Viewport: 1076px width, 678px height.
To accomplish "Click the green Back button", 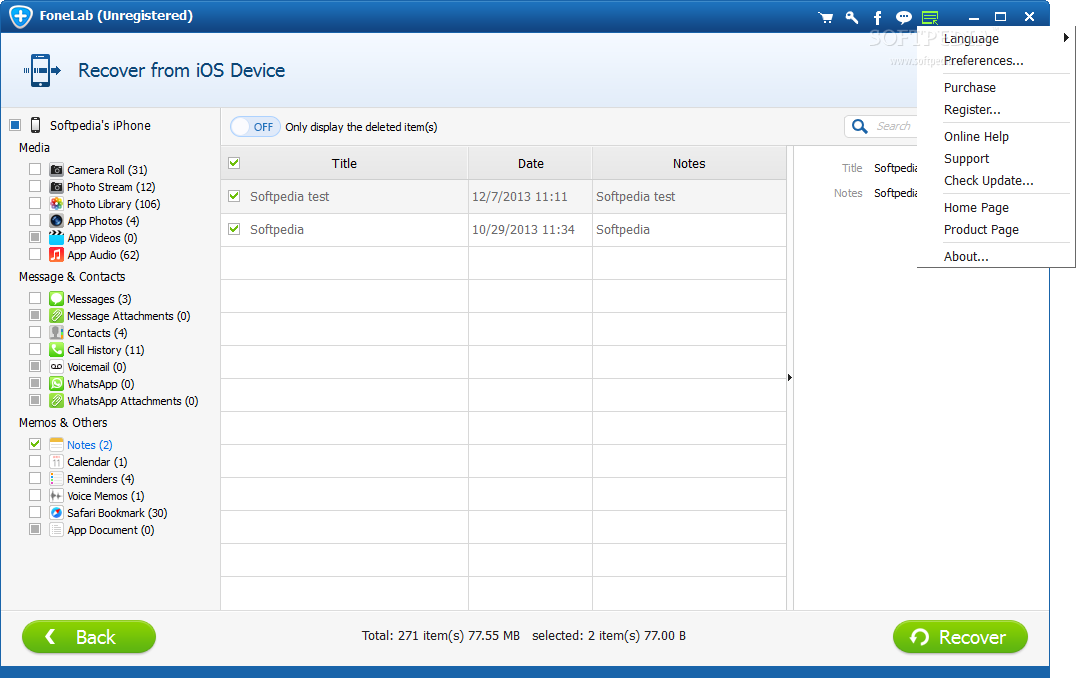I will click(x=89, y=637).
